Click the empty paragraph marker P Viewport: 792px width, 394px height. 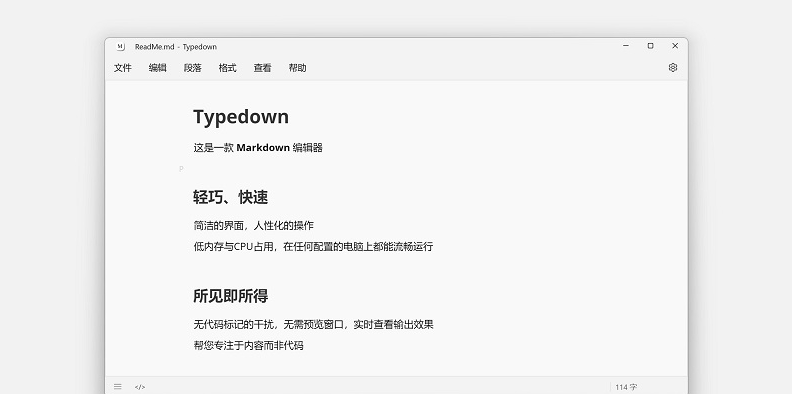pyautogui.click(x=181, y=169)
